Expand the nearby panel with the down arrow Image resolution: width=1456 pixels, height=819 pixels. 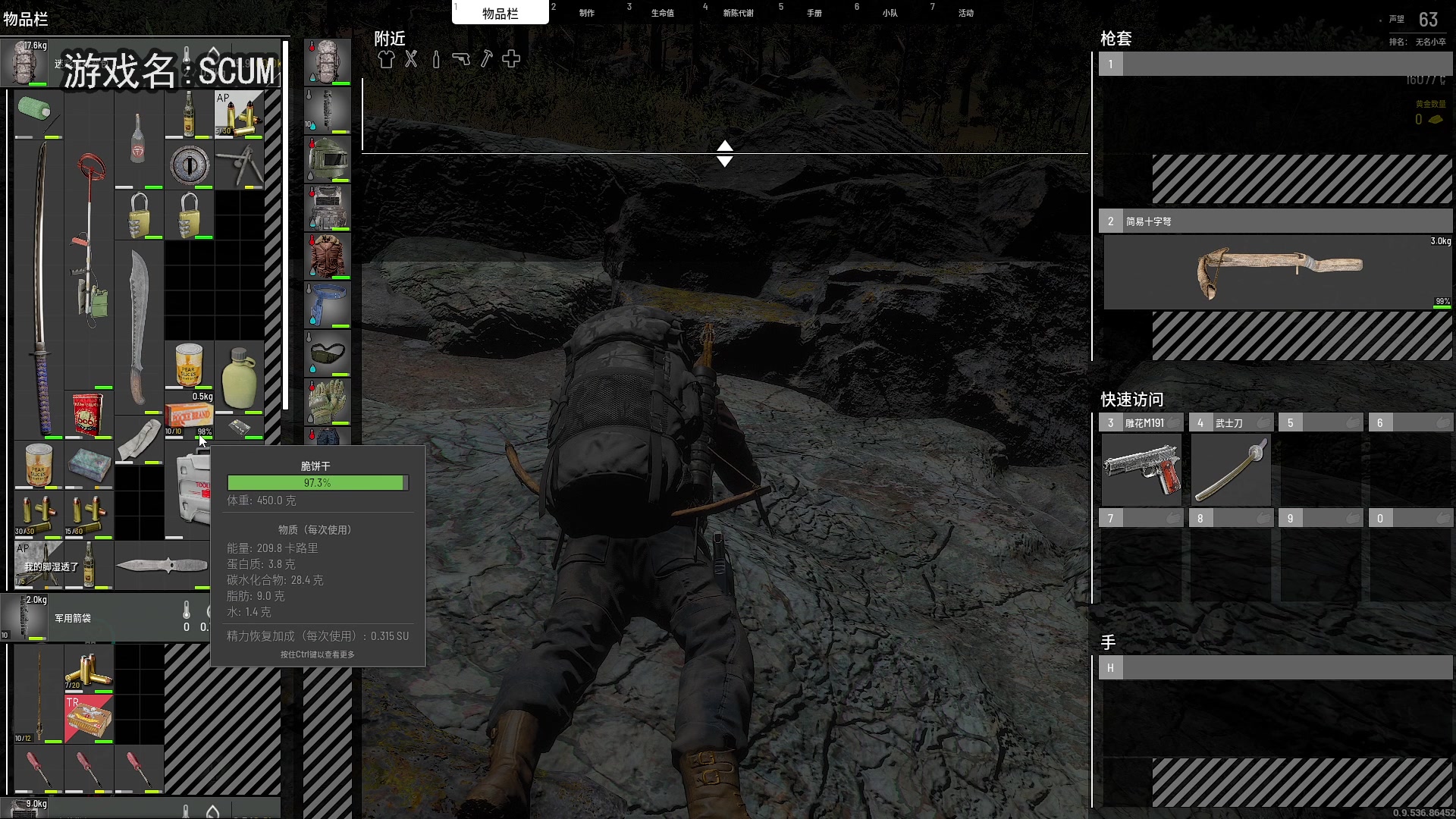(x=724, y=162)
